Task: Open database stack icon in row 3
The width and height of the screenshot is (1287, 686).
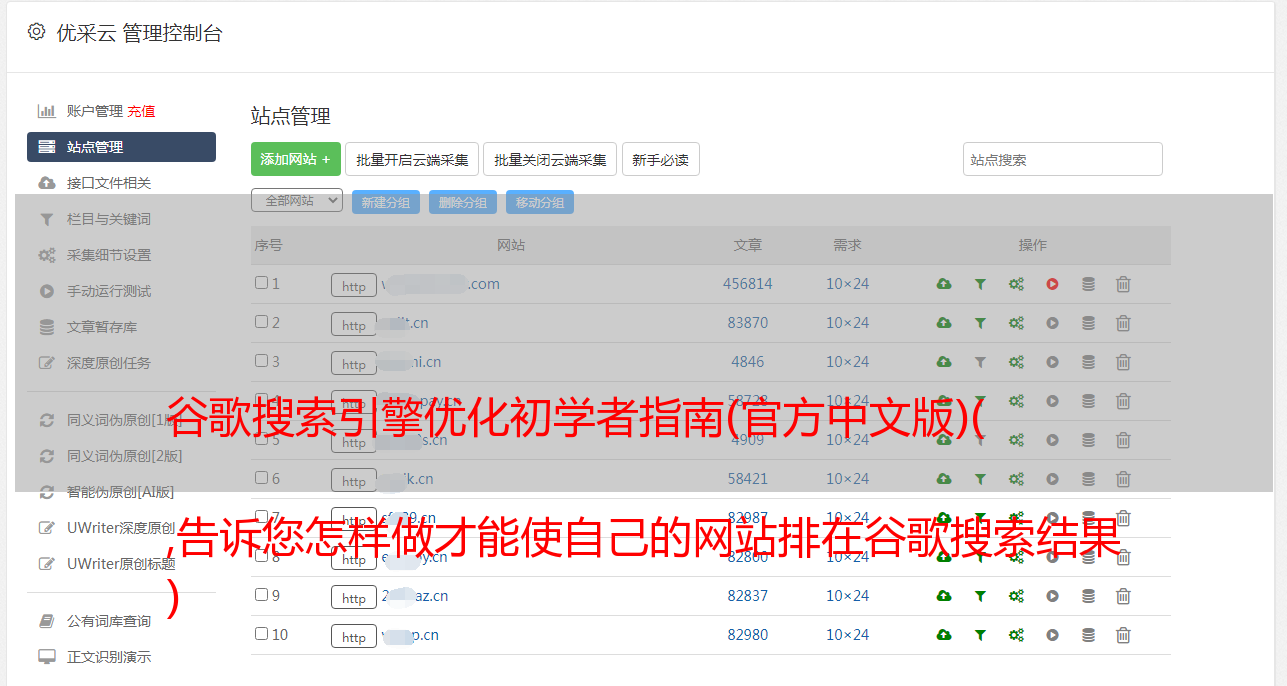Action: pos(1088,362)
